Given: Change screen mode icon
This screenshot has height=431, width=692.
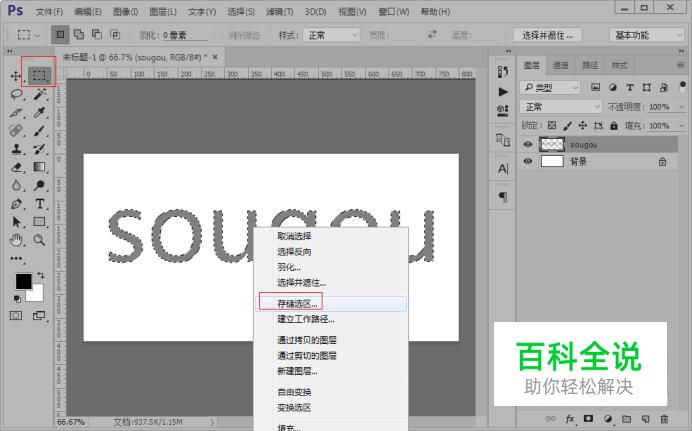Looking at the screenshot, I should click(39, 315).
